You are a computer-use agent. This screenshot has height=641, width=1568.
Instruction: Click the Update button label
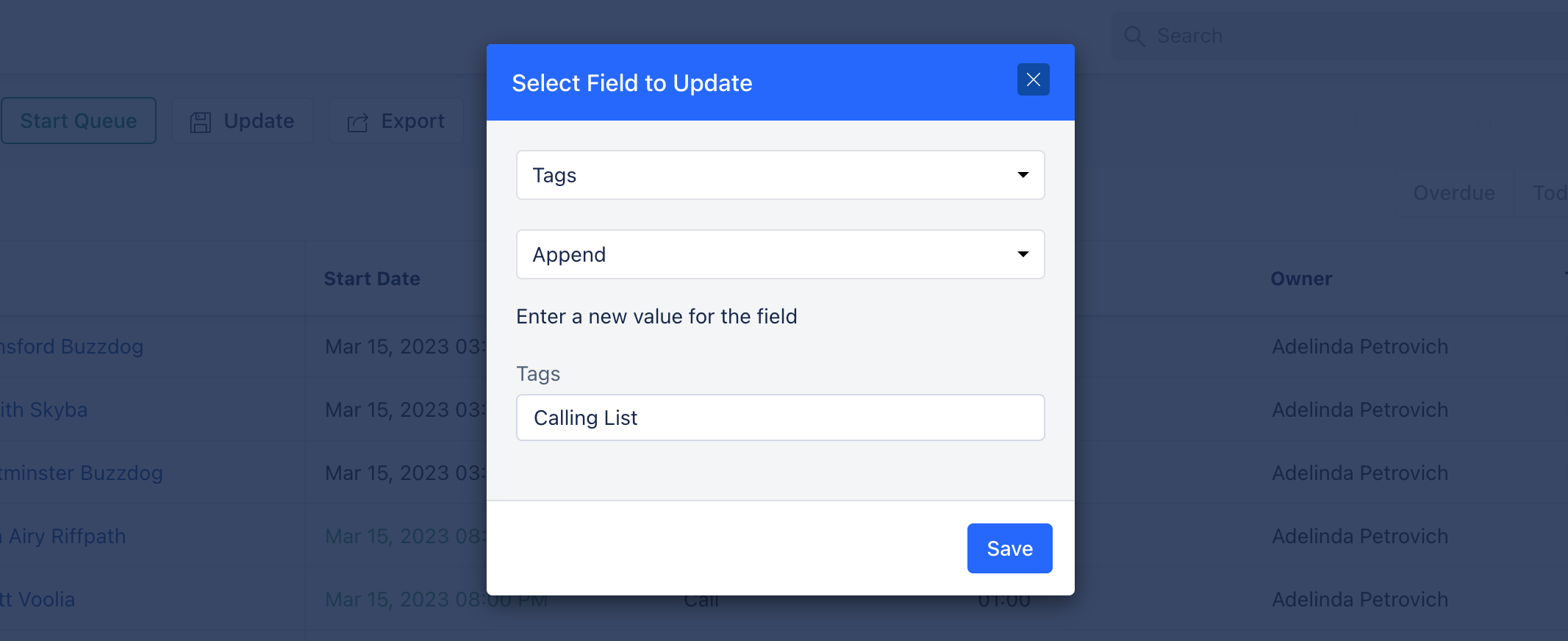tap(259, 121)
